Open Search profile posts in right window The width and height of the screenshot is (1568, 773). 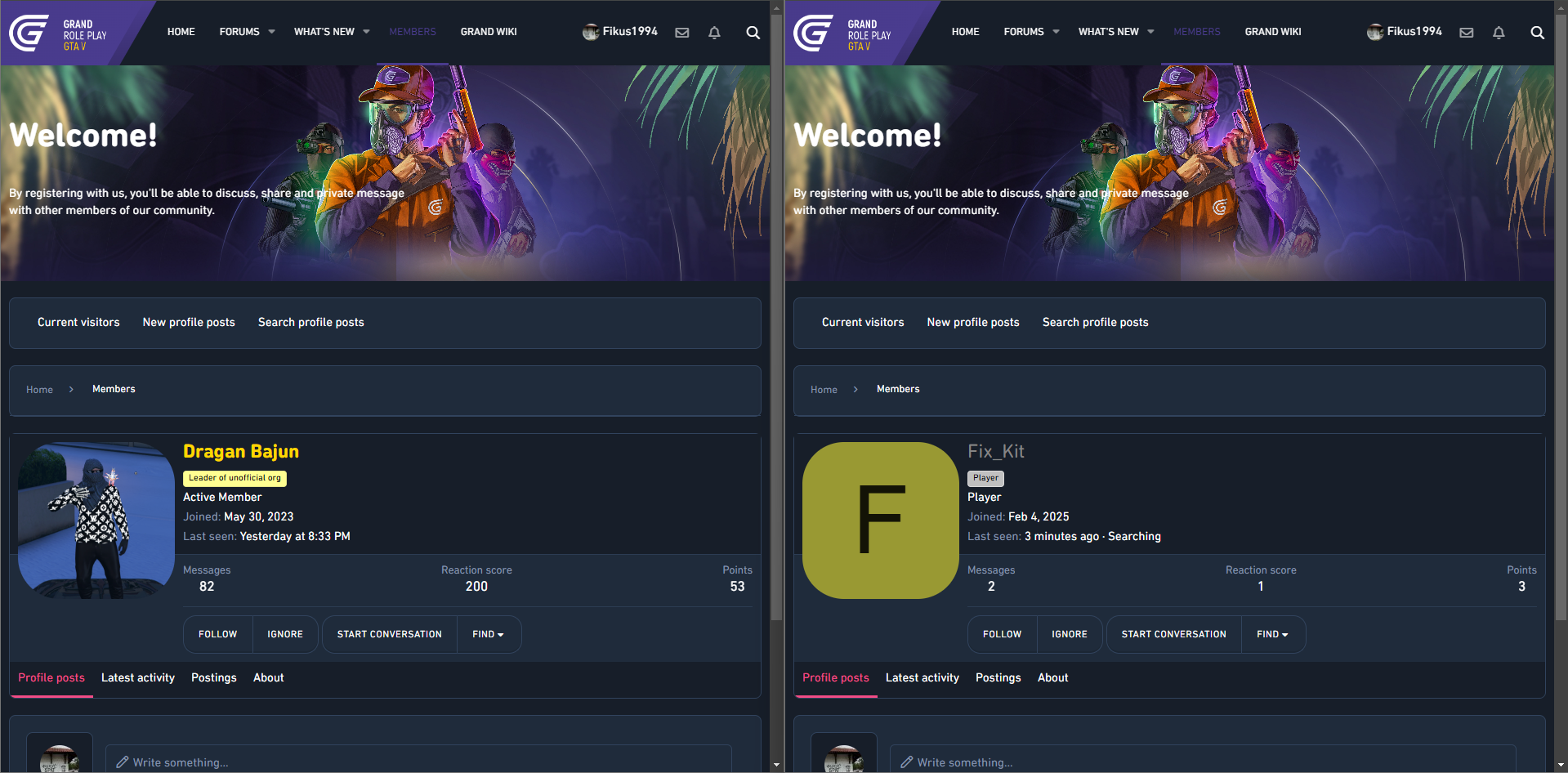(x=1096, y=322)
